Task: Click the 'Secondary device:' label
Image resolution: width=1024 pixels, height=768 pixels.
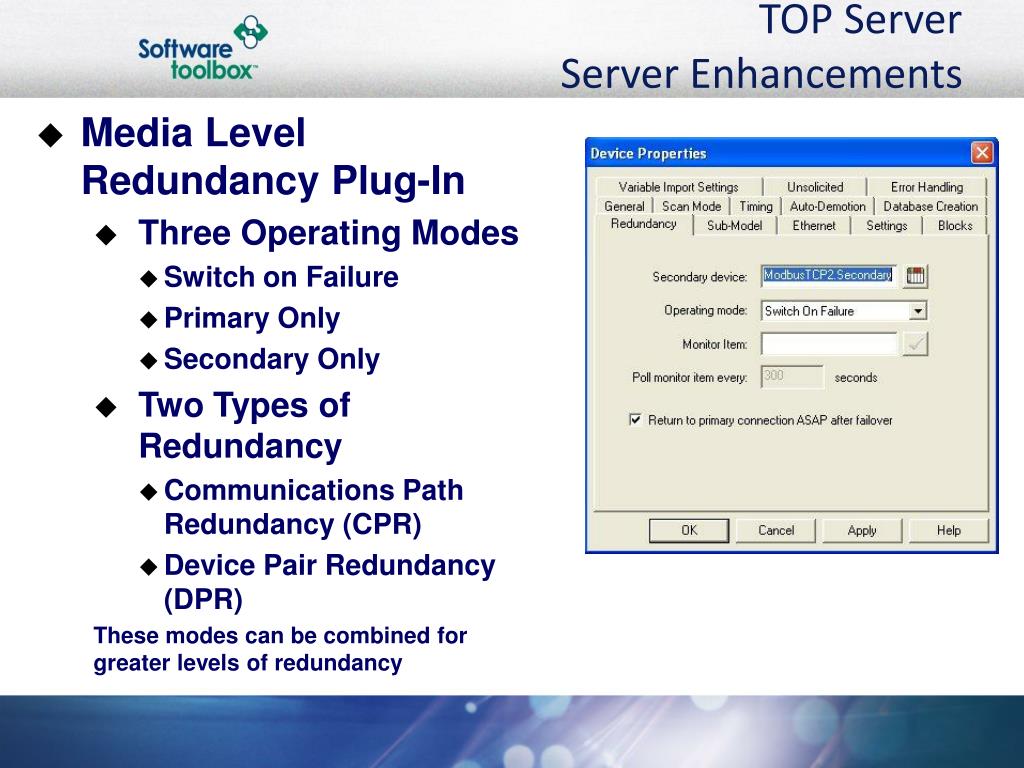Action: tap(699, 277)
